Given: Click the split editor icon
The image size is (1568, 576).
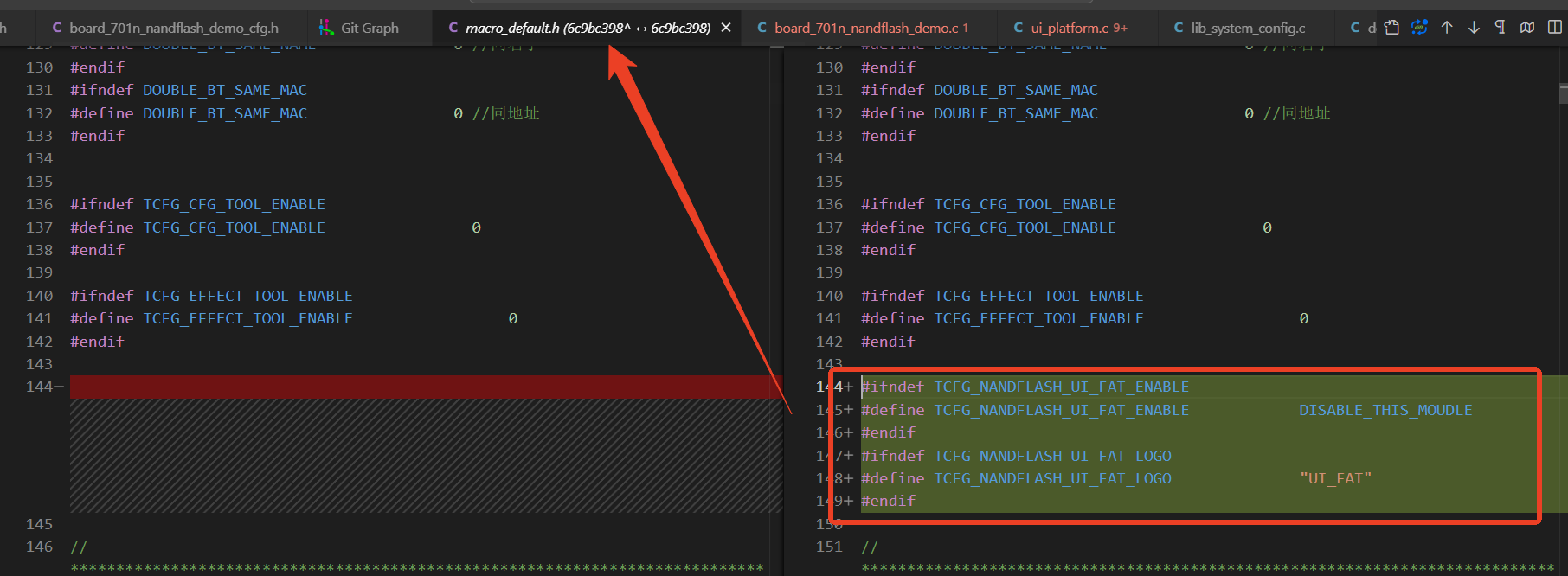Looking at the screenshot, I should tap(1555, 28).
